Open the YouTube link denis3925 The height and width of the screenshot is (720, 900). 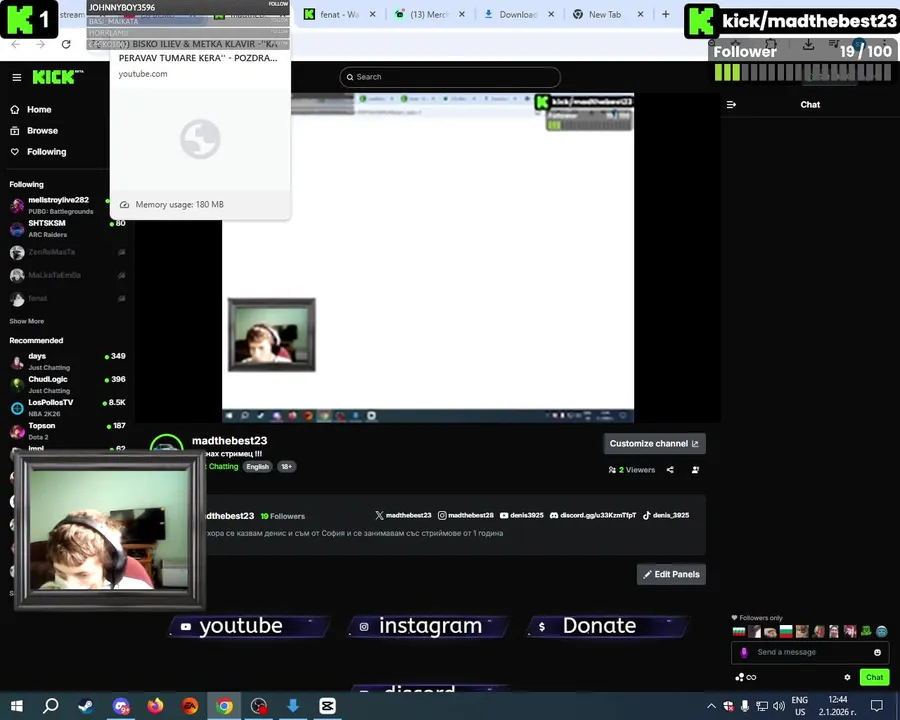click(x=521, y=515)
